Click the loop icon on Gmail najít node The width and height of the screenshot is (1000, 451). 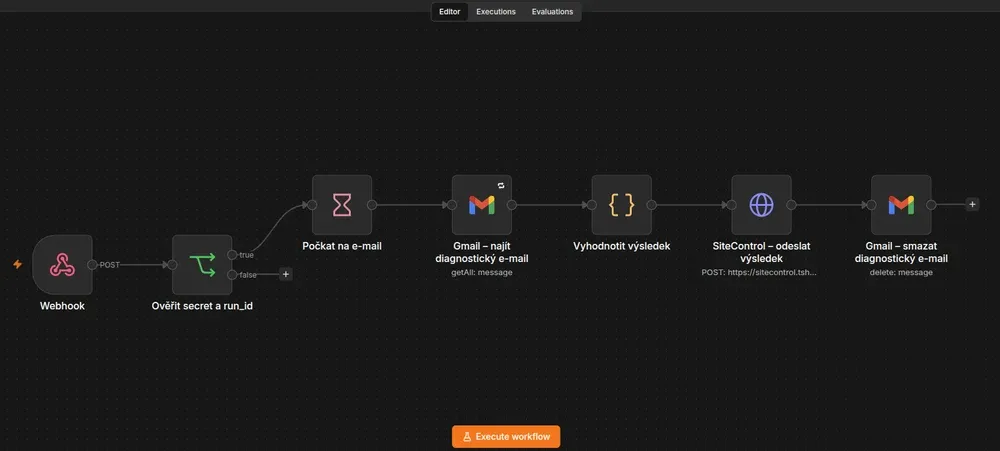click(x=501, y=185)
